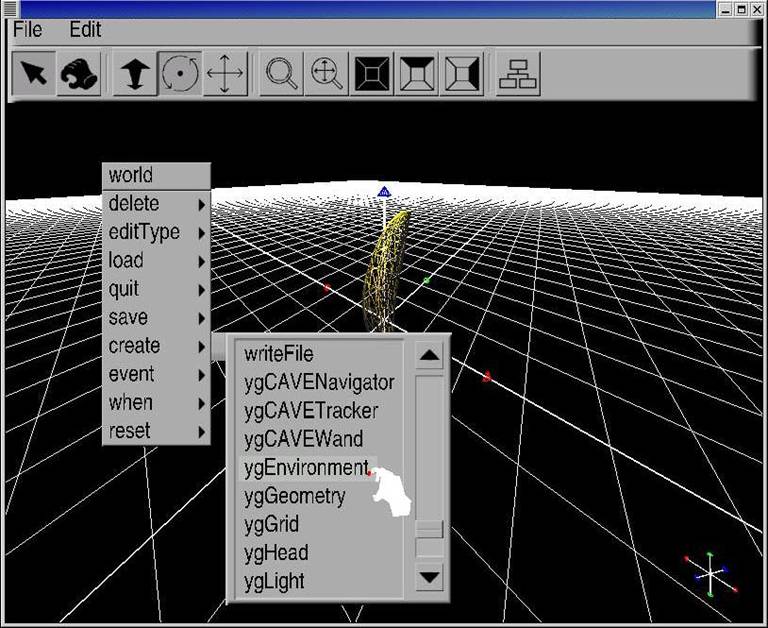The width and height of the screenshot is (768, 628).
Task: Expand the delete submenu arrow
Action: pyautogui.click(x=201, y=205)
